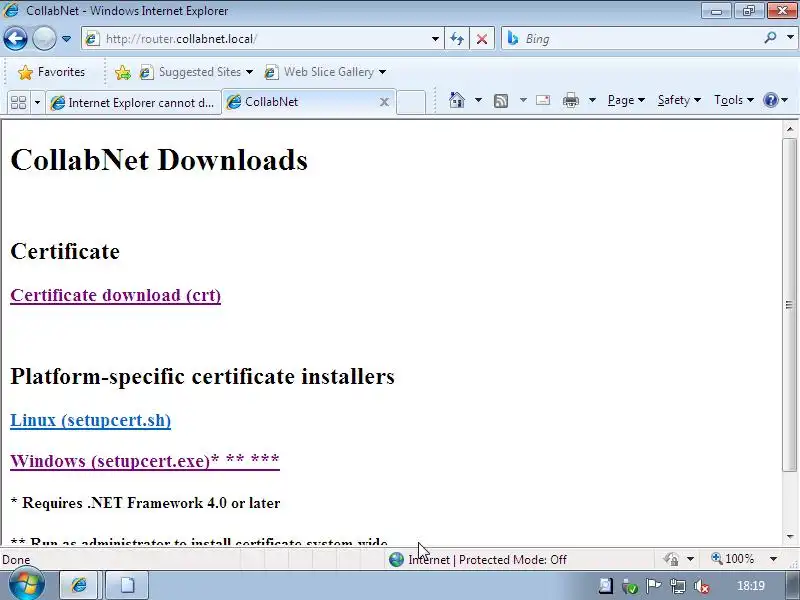Expand the zoom level dropdown arrow

point(773,559)
